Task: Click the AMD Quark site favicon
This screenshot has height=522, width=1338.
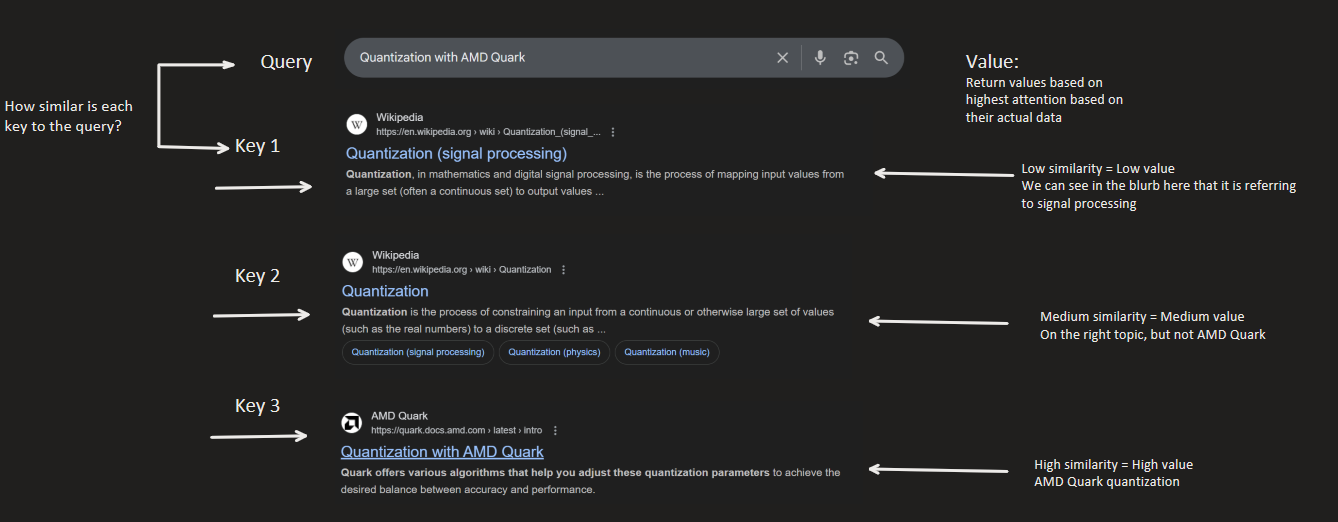Action: [352, 422]
